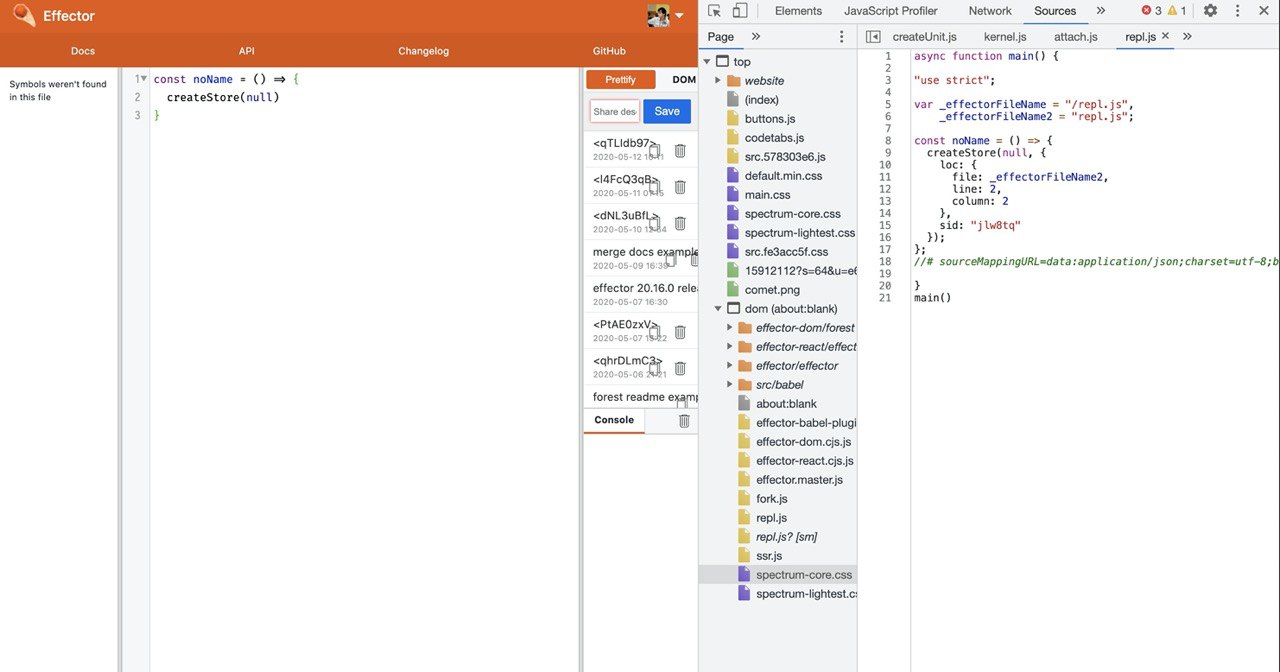The image size is (1280, 672).
Task: Open navigator three-dot options menu
Action: click(842, 37)
